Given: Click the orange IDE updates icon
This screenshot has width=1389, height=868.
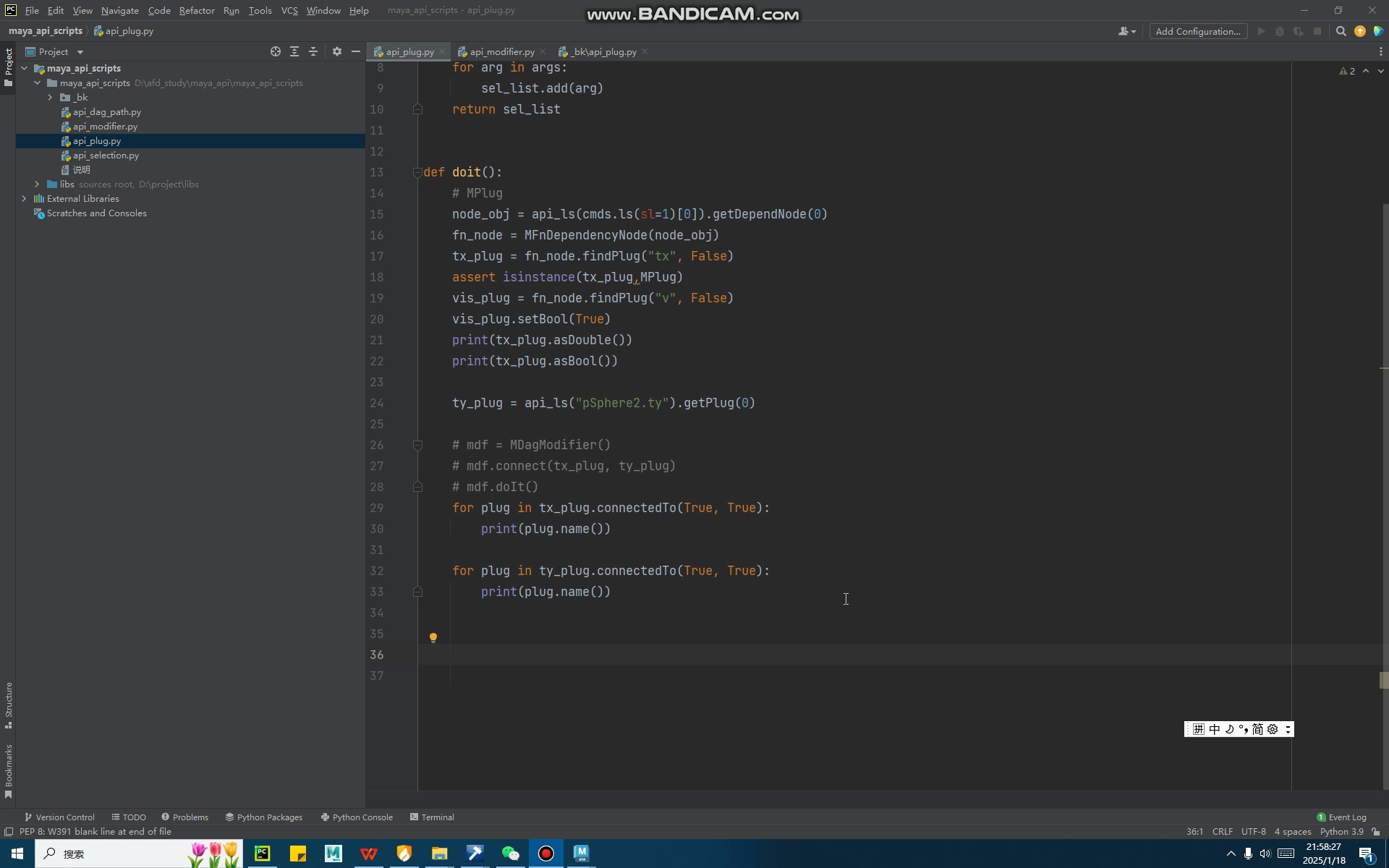Looking at the screenshot, I should (x=1359, y=31).
